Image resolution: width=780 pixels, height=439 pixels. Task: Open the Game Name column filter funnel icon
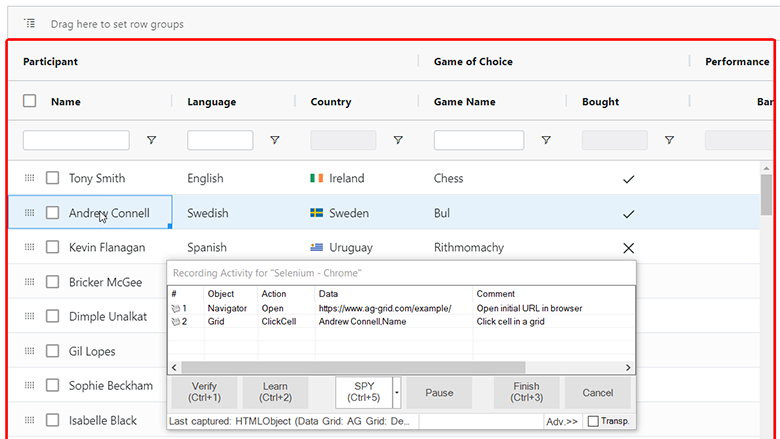pos(546,140)
